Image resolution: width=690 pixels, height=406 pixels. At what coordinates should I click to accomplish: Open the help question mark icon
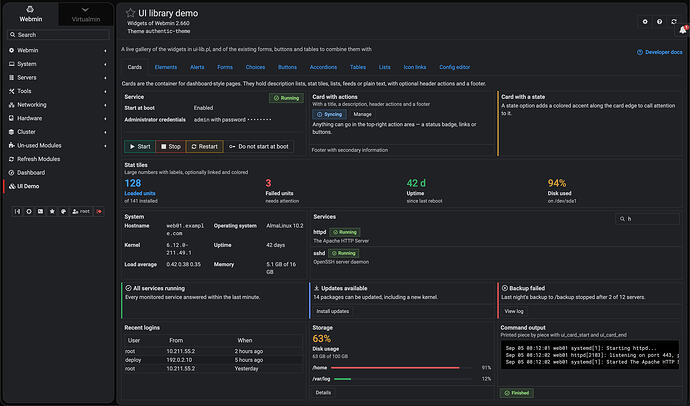point(659,22)
